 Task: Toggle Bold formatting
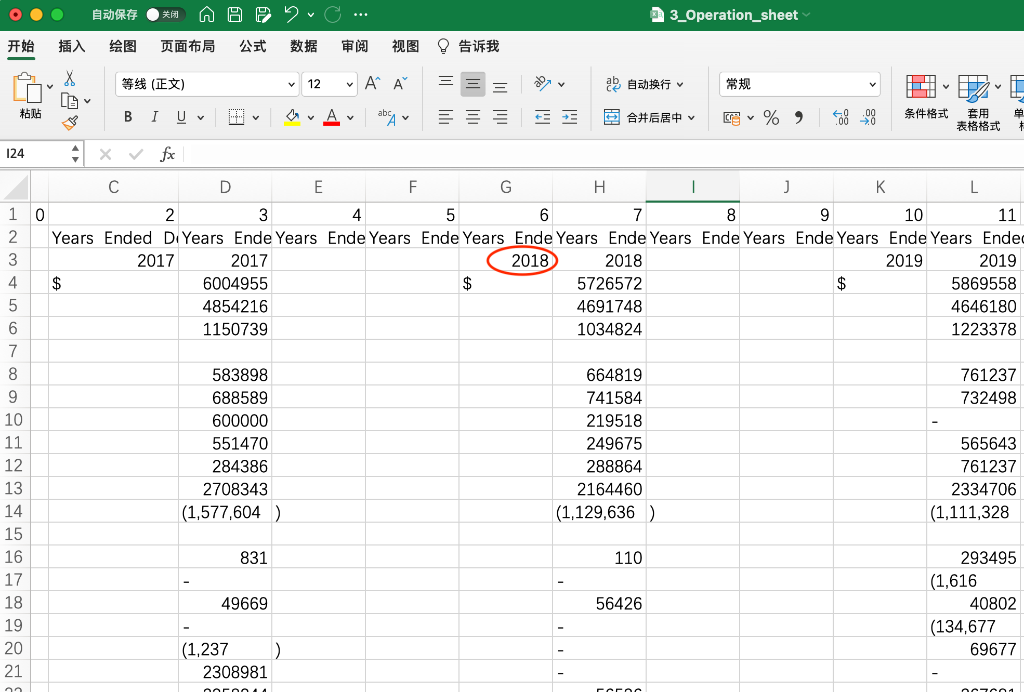coord(128,117)
